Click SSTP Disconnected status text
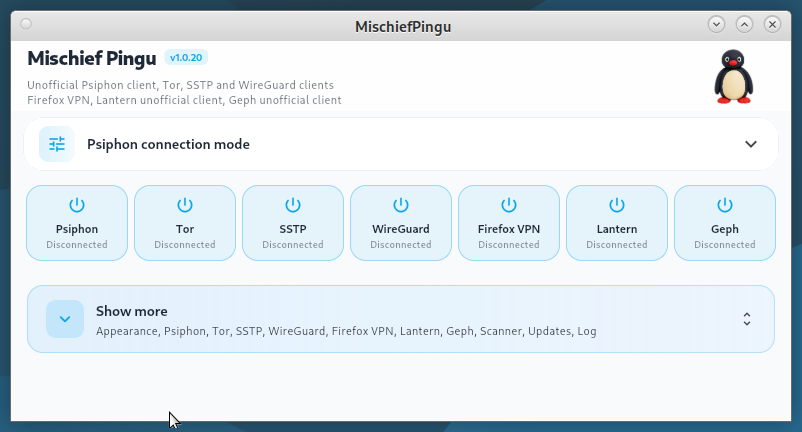Viewport: 802px width, 432px height. (x=293, y=244)
